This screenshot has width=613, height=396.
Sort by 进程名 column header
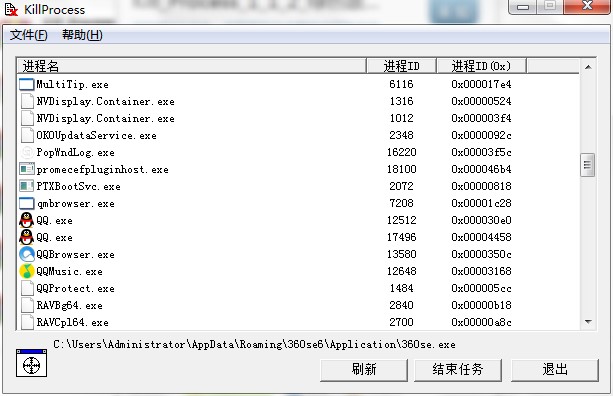[192, 66]
